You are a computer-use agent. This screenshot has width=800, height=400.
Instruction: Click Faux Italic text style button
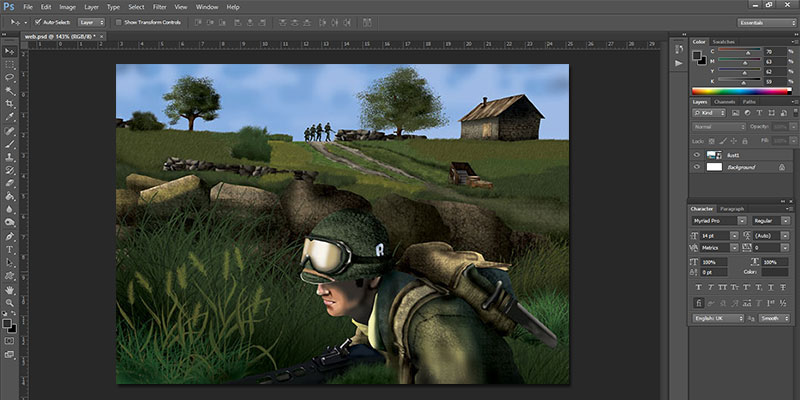[710, 288]
